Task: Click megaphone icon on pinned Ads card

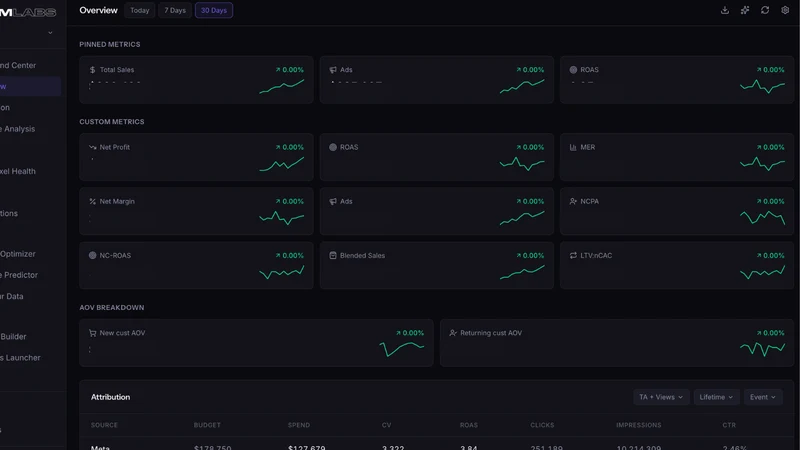Action: click(x=333, y=70)
